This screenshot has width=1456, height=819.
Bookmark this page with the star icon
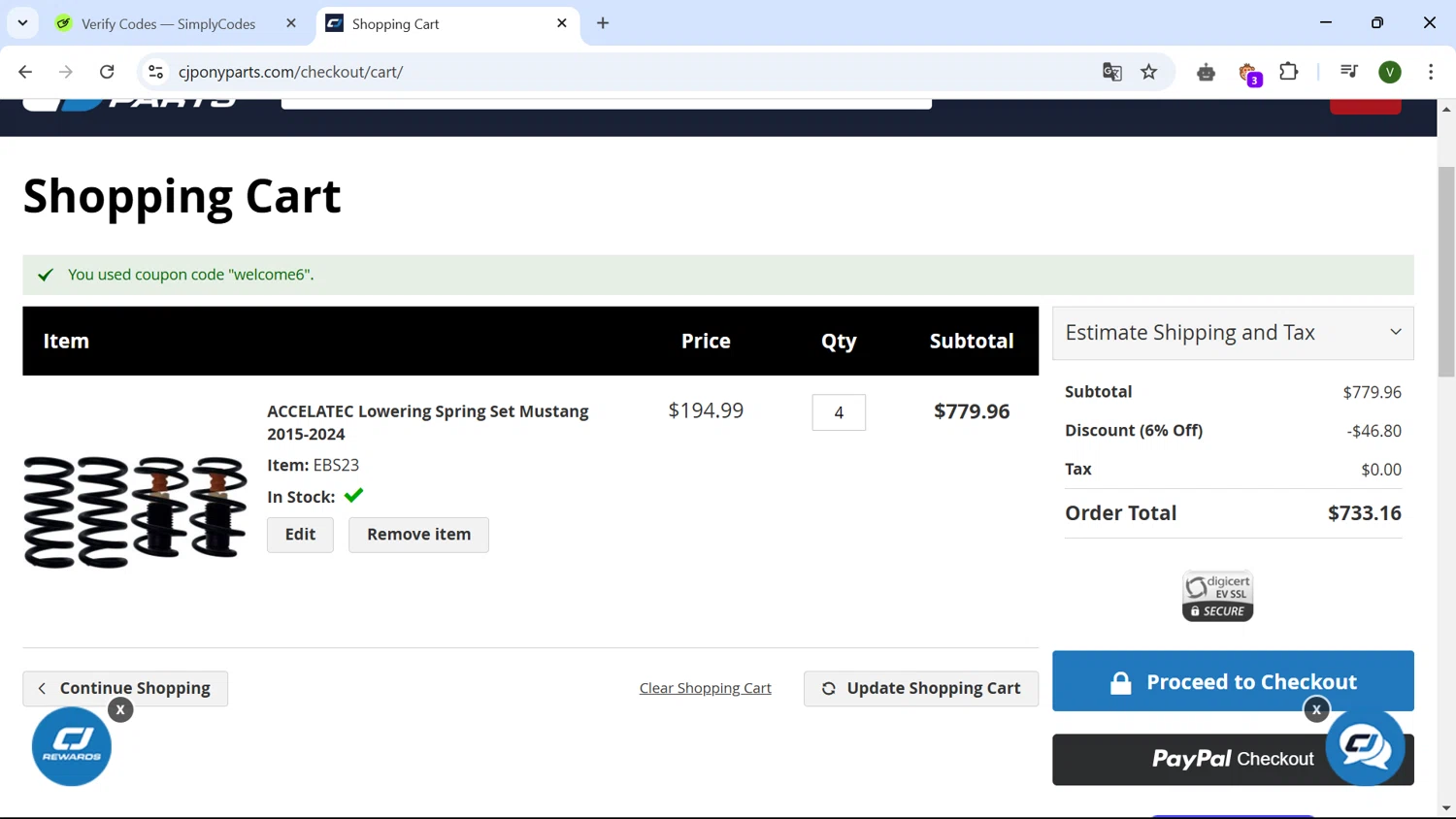(1149, 72)
